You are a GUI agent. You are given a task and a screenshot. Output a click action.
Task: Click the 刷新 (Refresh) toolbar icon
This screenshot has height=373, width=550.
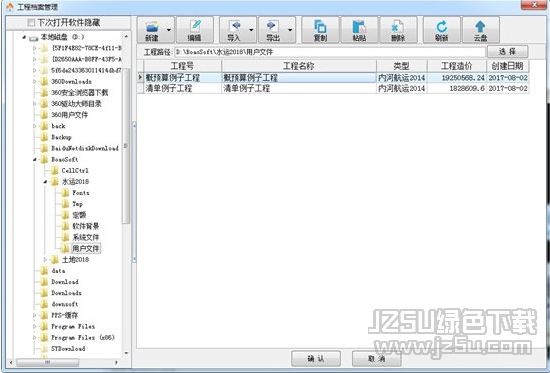pyautogui.click(x=442, y=30)
